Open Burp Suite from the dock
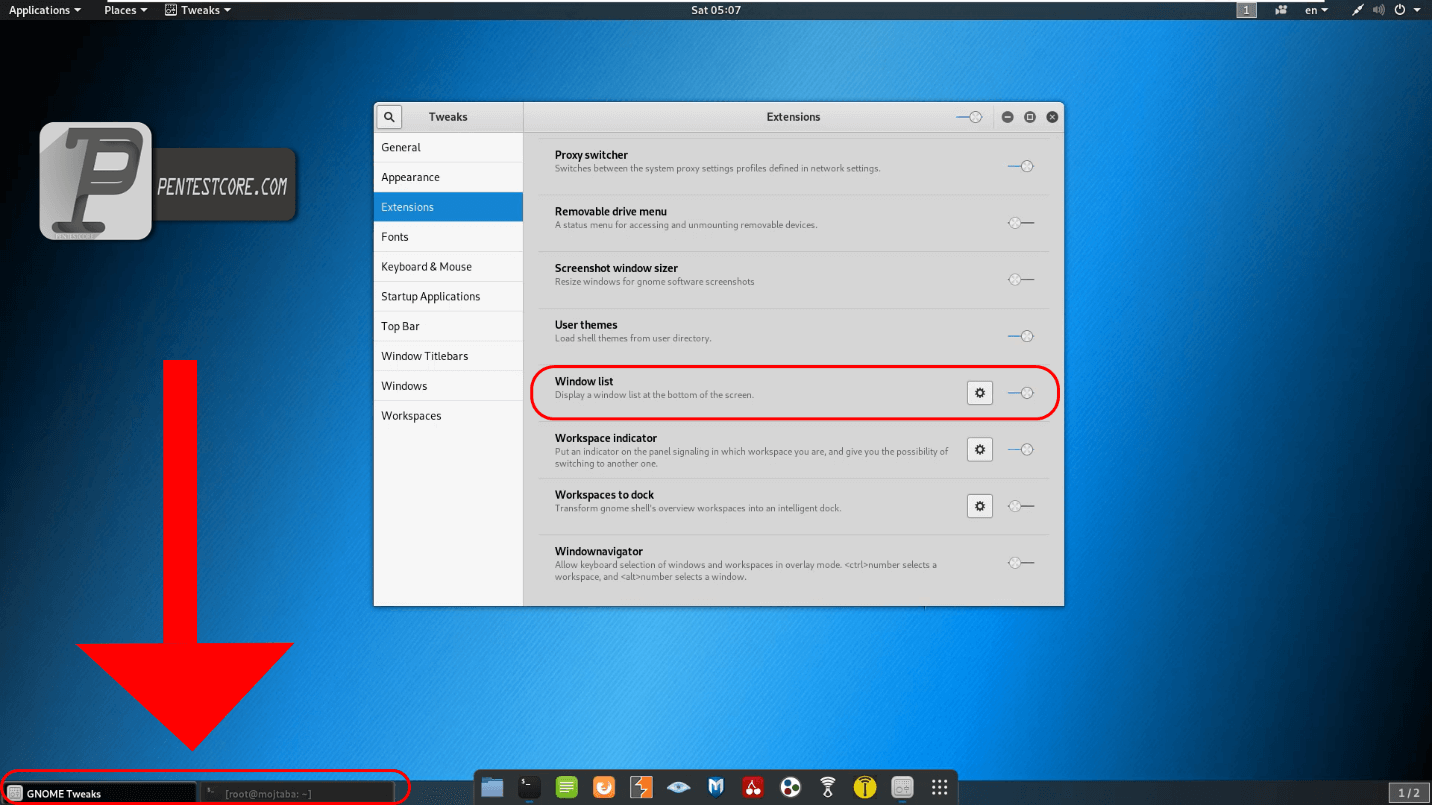Screen dimensions: 1432x805 click(642, 787)
